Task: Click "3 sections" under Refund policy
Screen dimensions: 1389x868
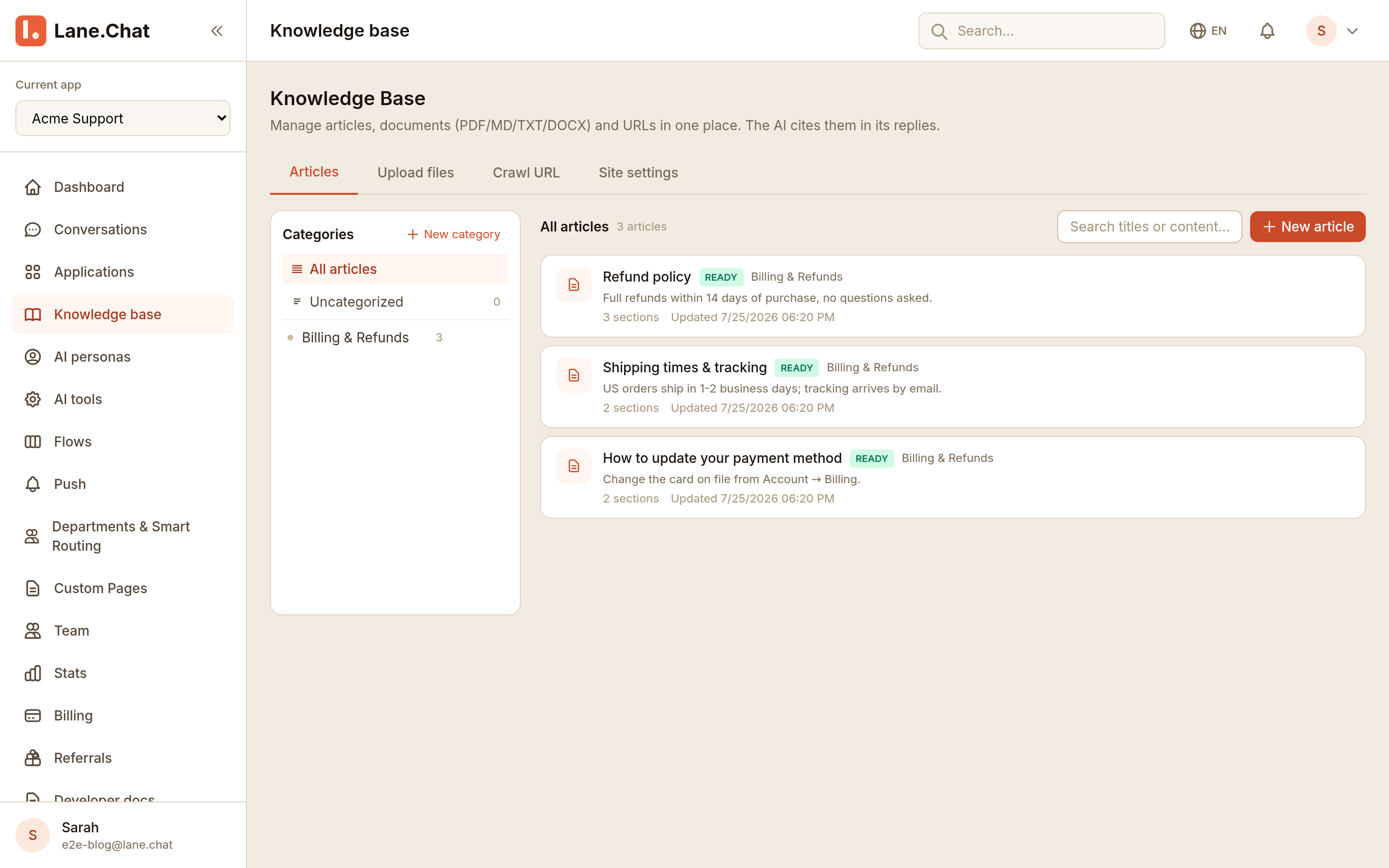Action: (x=631, y=317)
